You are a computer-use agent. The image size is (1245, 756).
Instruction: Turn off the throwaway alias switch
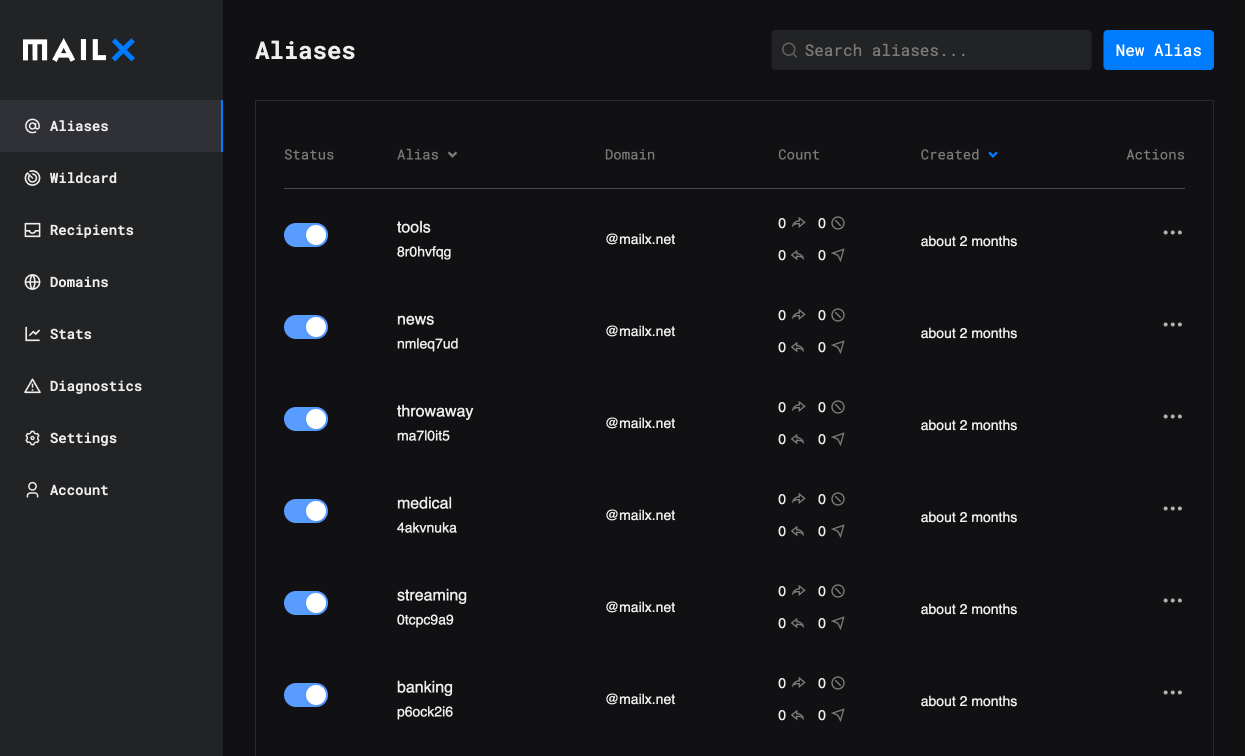pyautogui.click(x=306, y=419)
